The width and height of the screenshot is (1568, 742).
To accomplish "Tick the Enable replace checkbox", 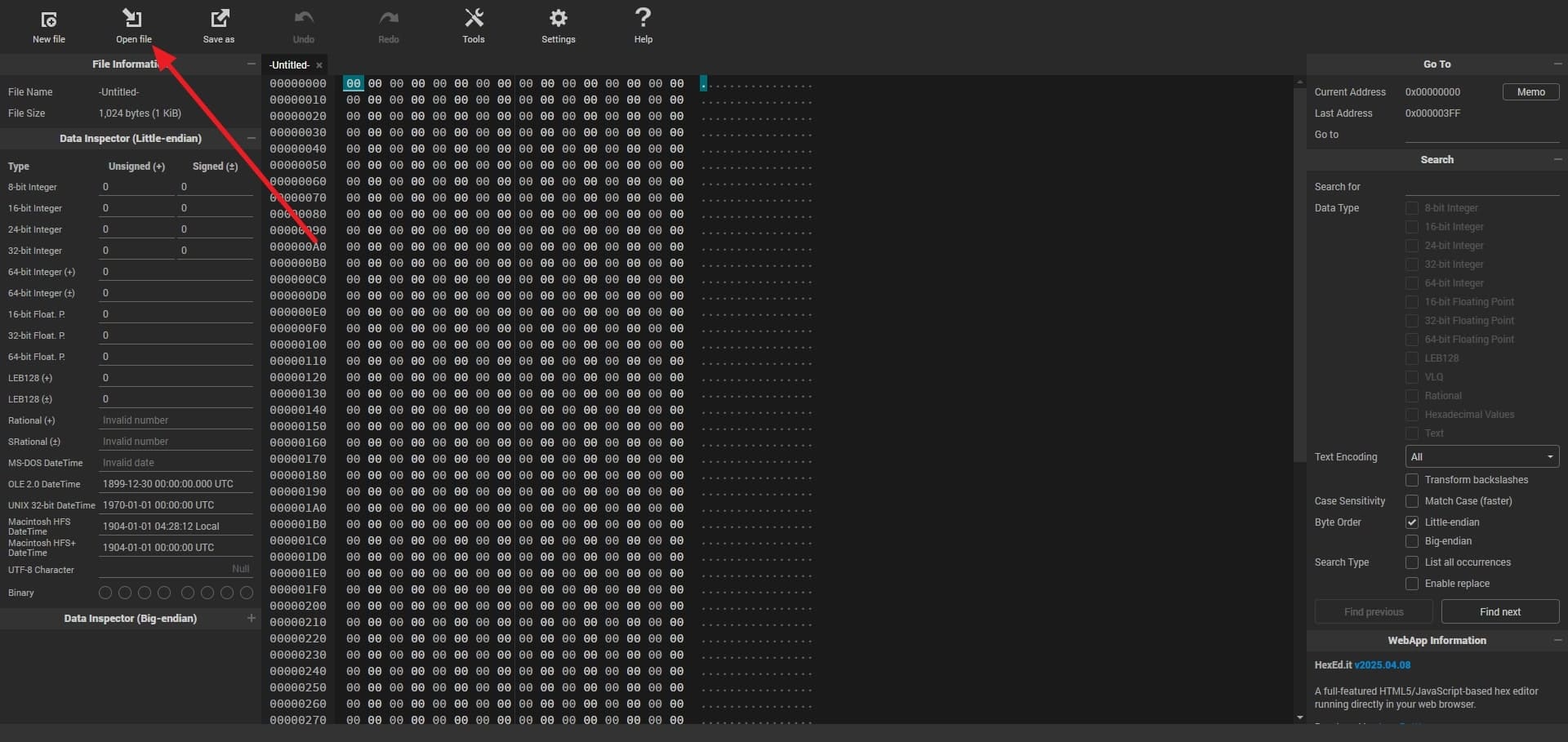I will tap(1411, 584).
